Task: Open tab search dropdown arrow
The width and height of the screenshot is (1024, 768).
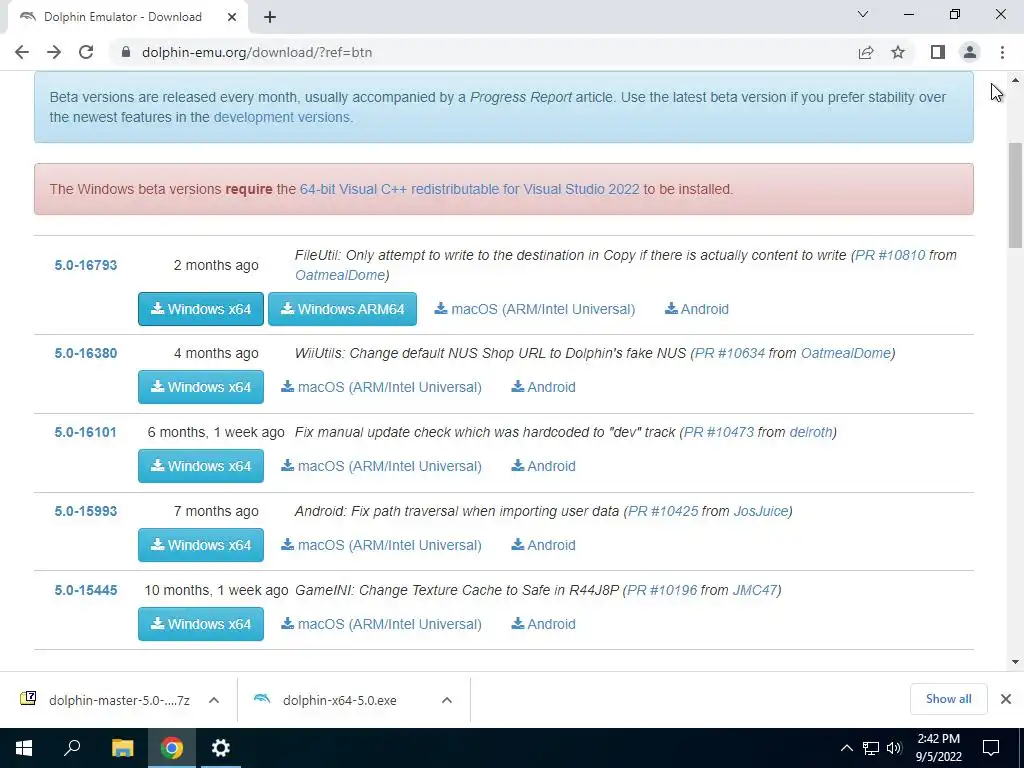Action: pyautogui.click(x=863, y=14)
